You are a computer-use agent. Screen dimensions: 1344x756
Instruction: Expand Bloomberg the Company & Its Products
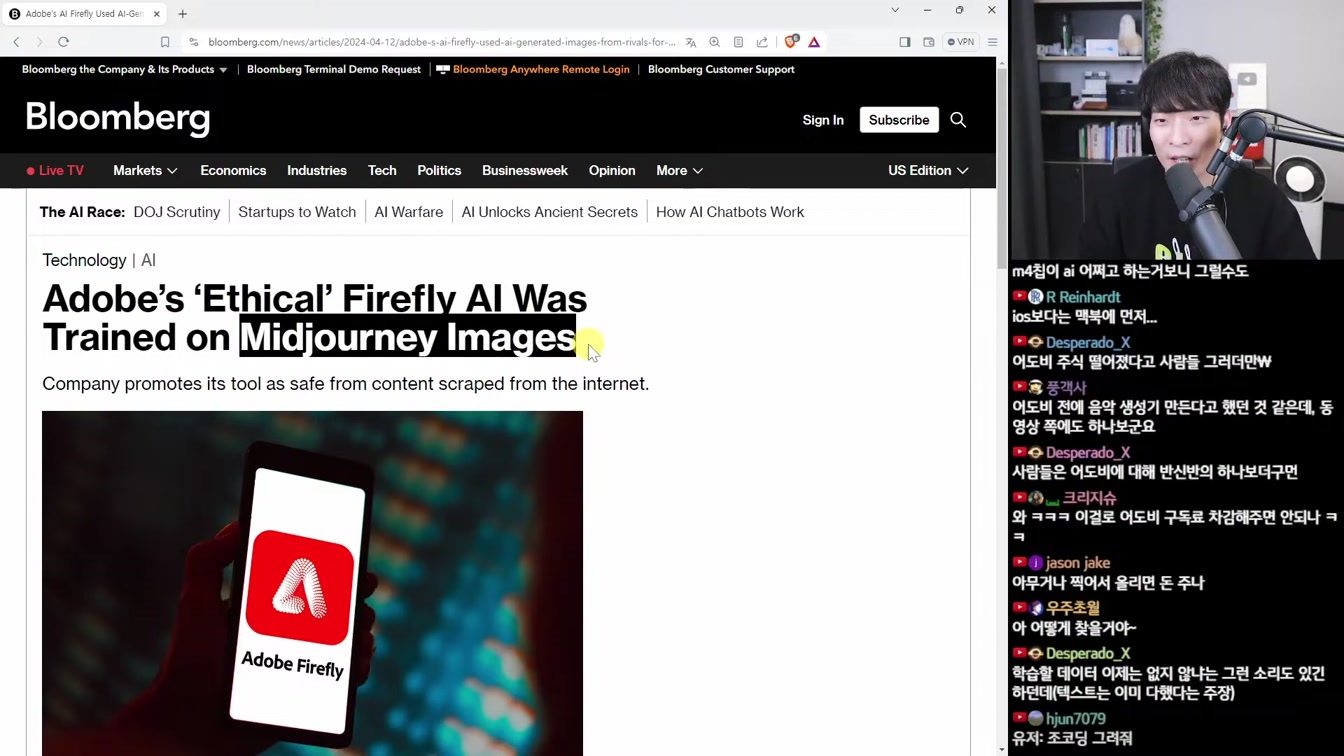point(124,69)
